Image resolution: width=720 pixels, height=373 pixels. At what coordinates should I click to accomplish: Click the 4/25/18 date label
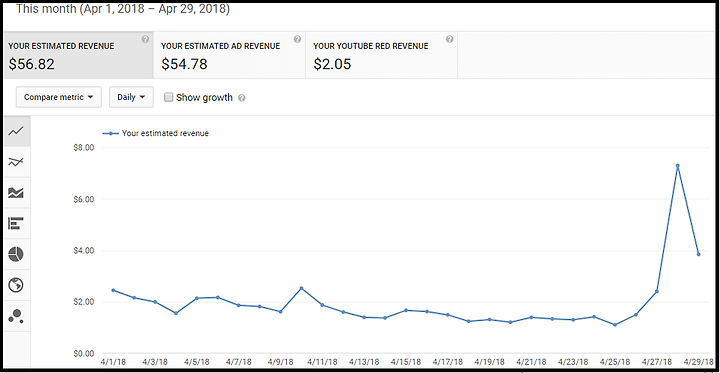click(615, 362)
